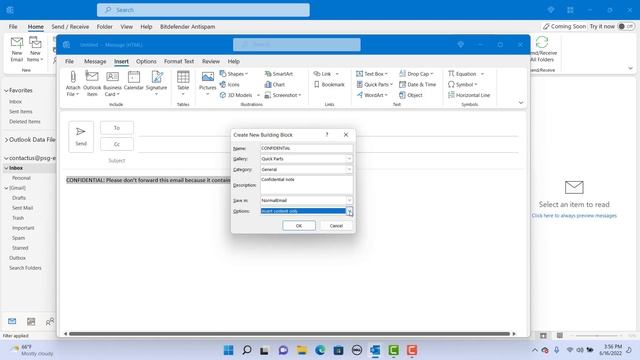This screenshot has width=640, height=360.
Task: Click the taskbar search icon
Action: coord(247,350)
